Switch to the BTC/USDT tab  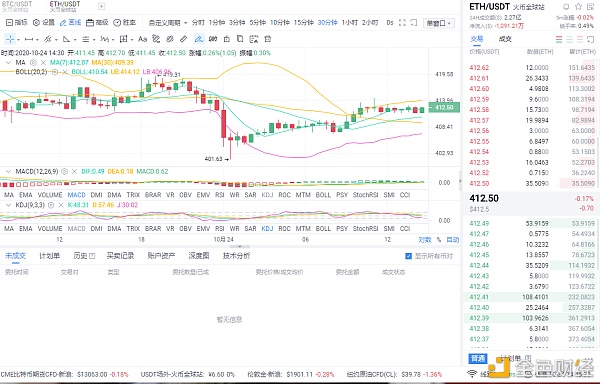pyautogui.click(x=17, y=6)
